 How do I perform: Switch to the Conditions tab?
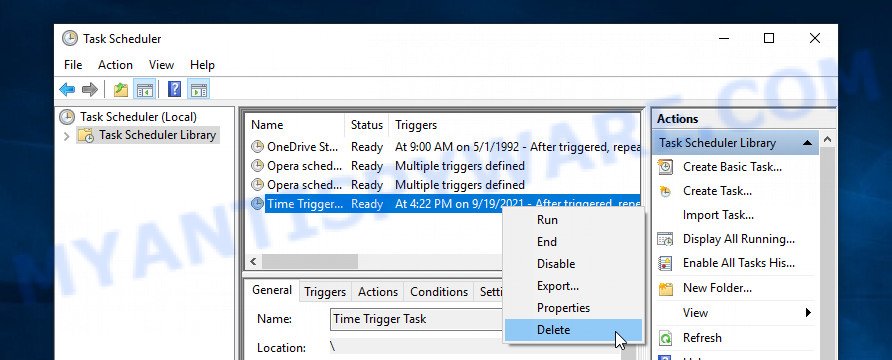(x=439, y=292)
